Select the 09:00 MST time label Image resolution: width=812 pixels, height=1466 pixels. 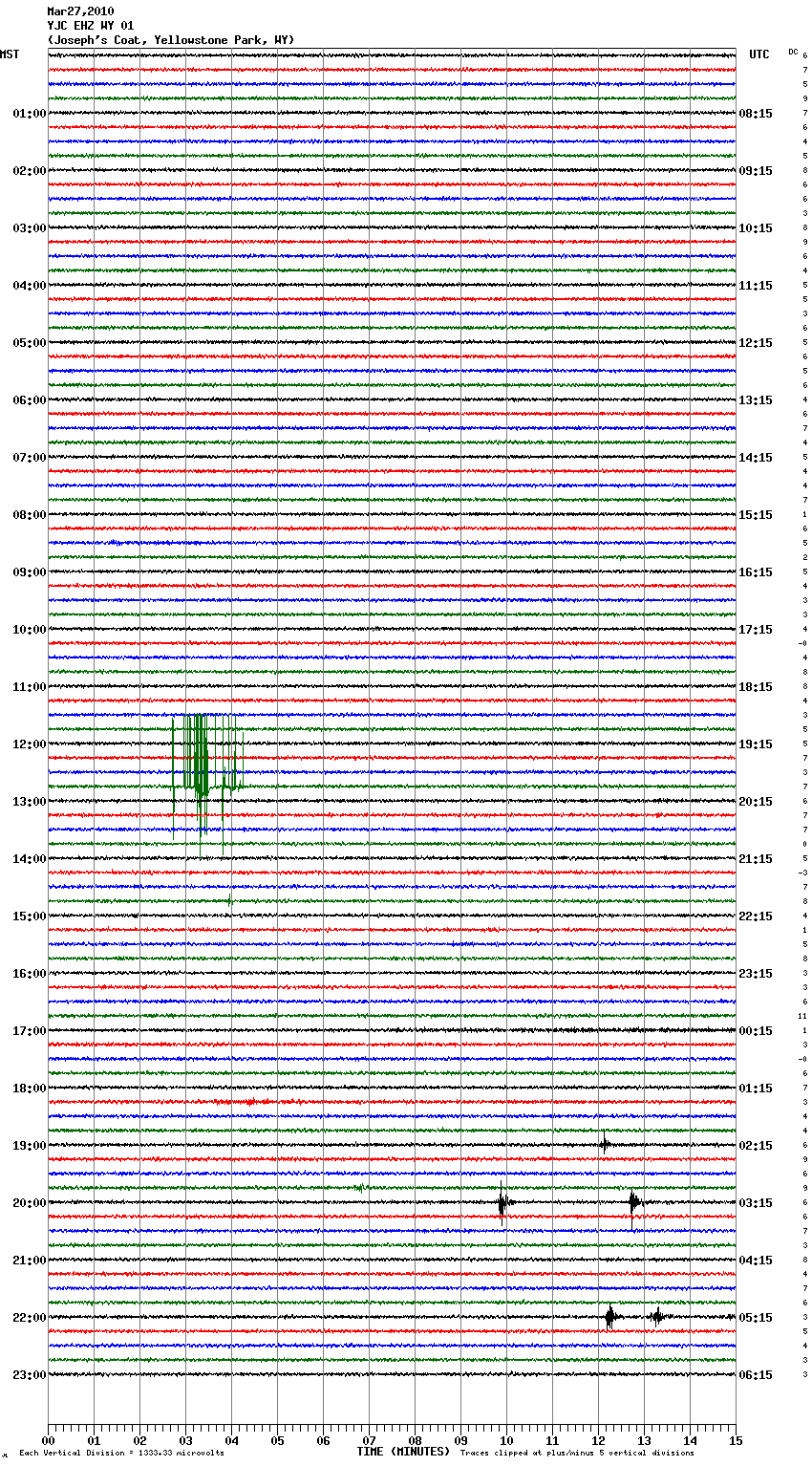30,572
